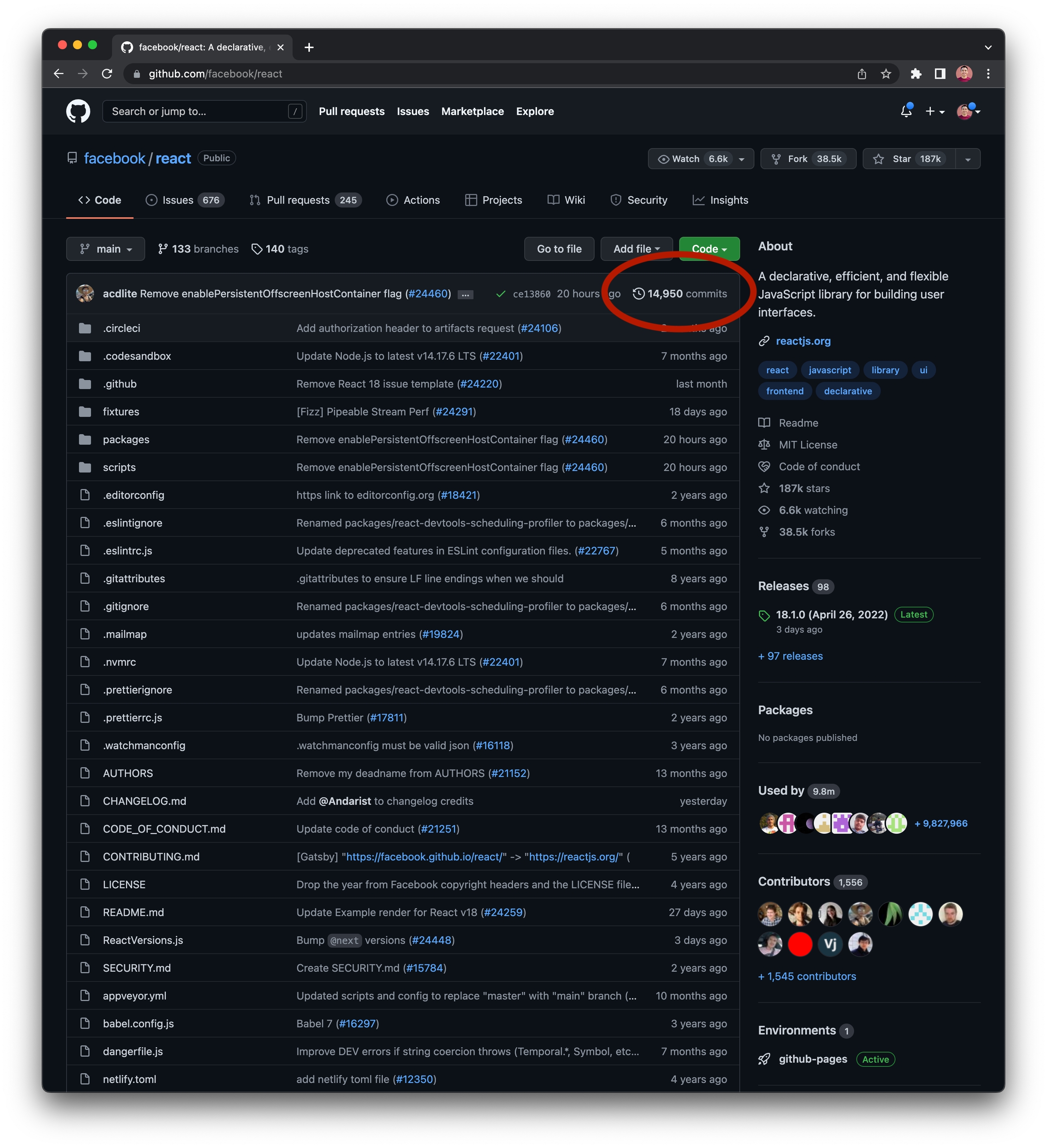Open the MIT License link
Viewport: 1047px width, 1148px height.
coord(808,445)
